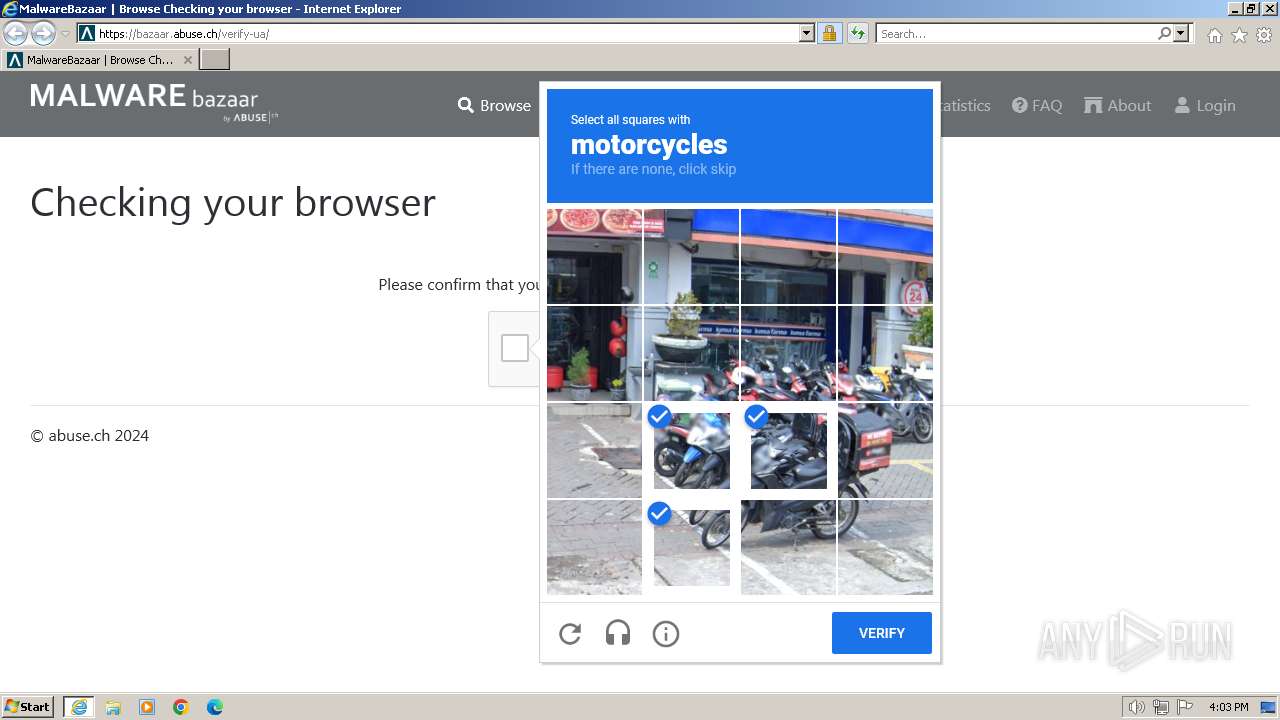Open the Windows Start menu

[x=27, y=707]
